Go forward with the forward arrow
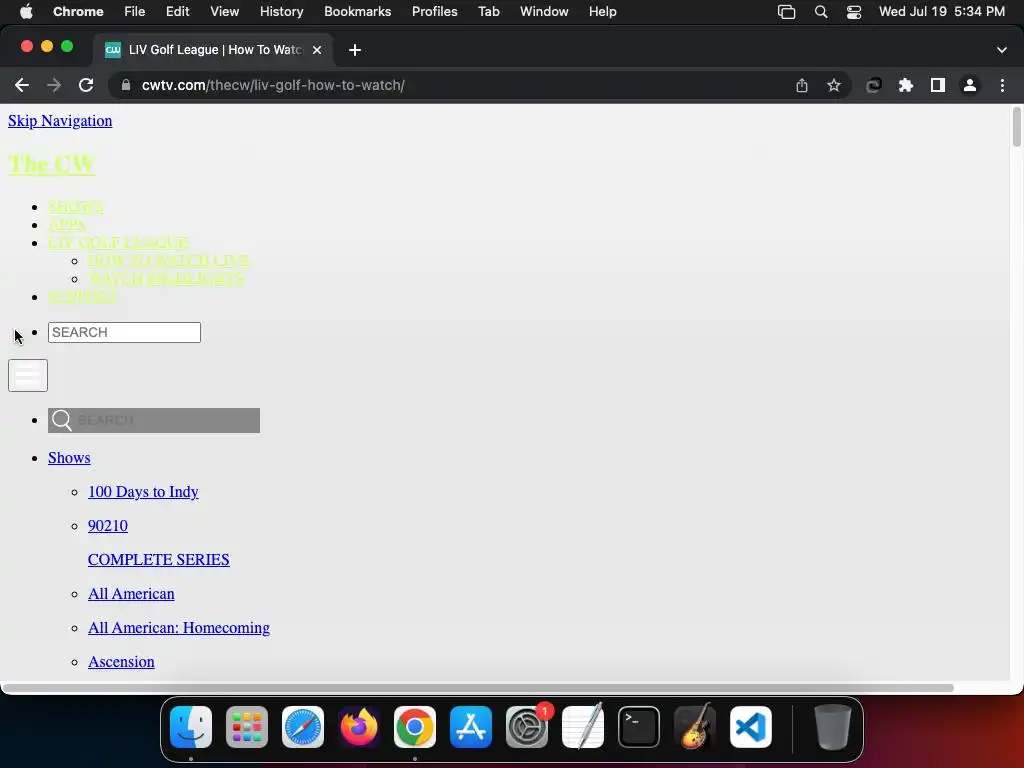 pos(54,85)
